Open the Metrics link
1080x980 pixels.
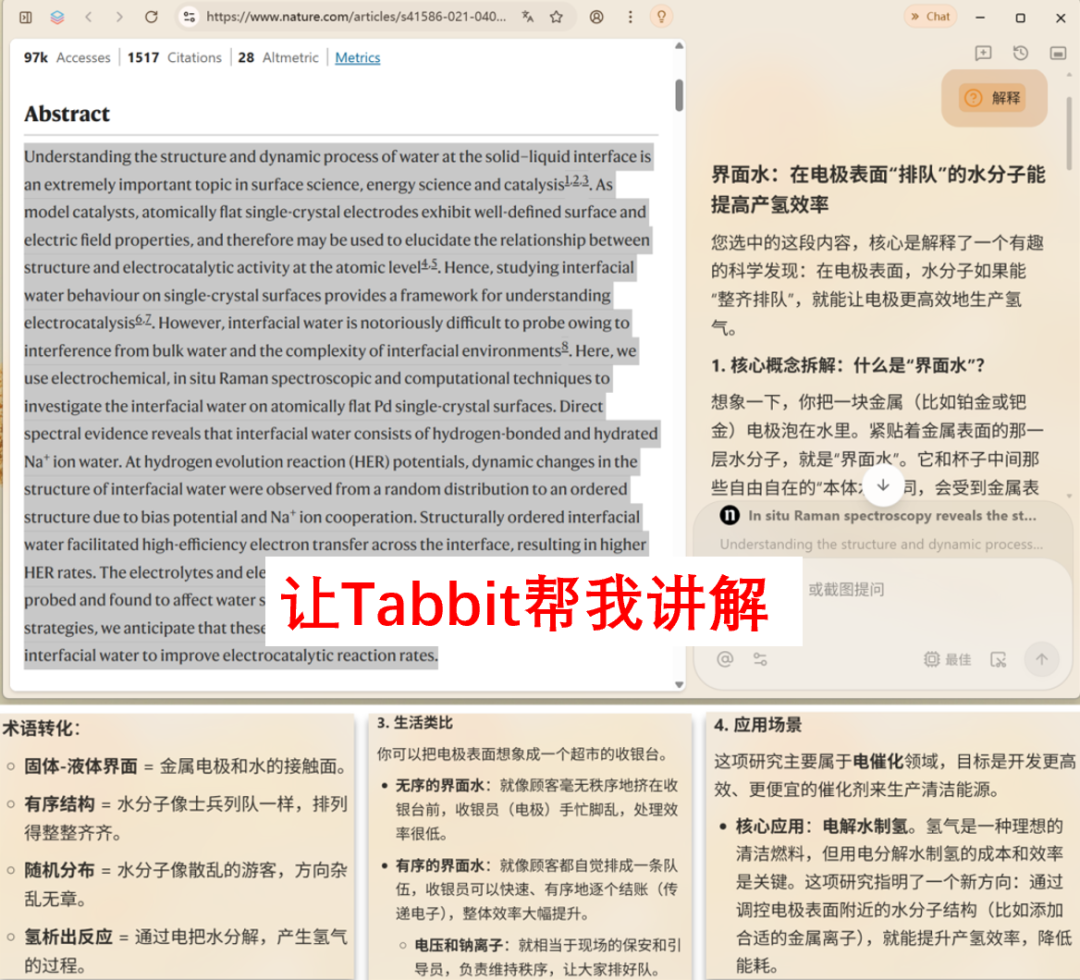(357, 58)
